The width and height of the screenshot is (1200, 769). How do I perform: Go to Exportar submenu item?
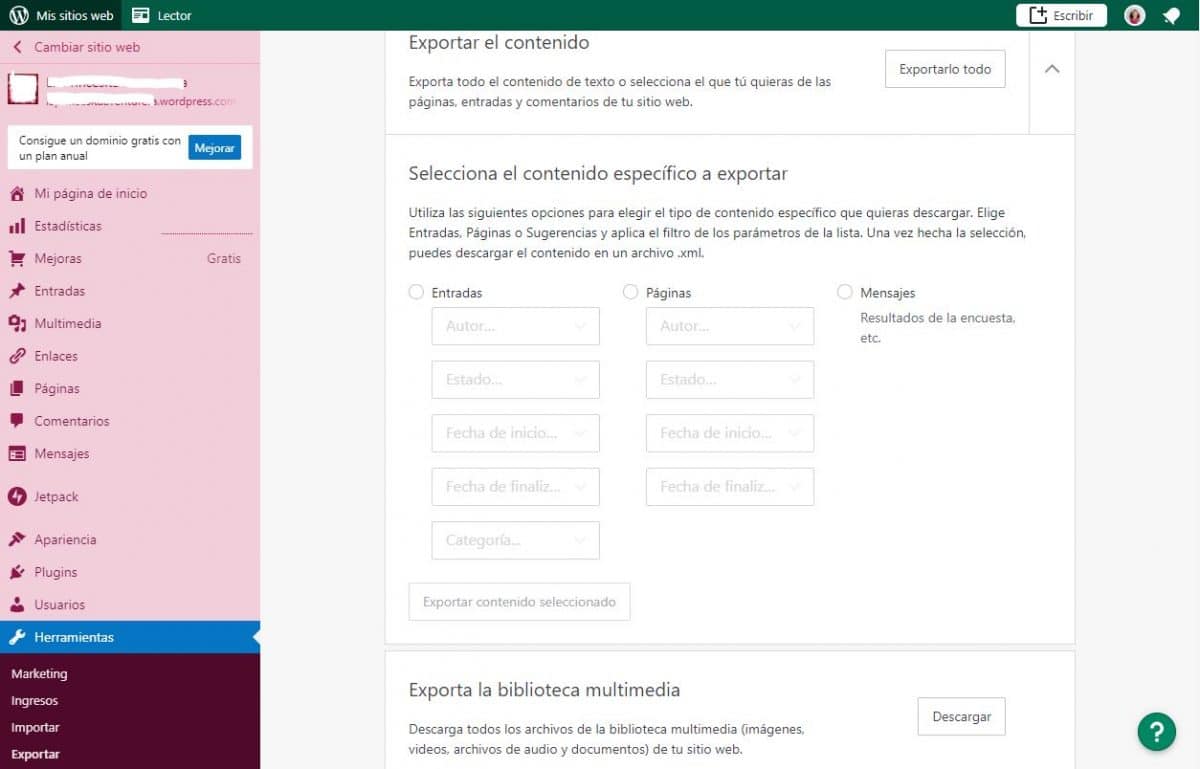coord(35,755)
